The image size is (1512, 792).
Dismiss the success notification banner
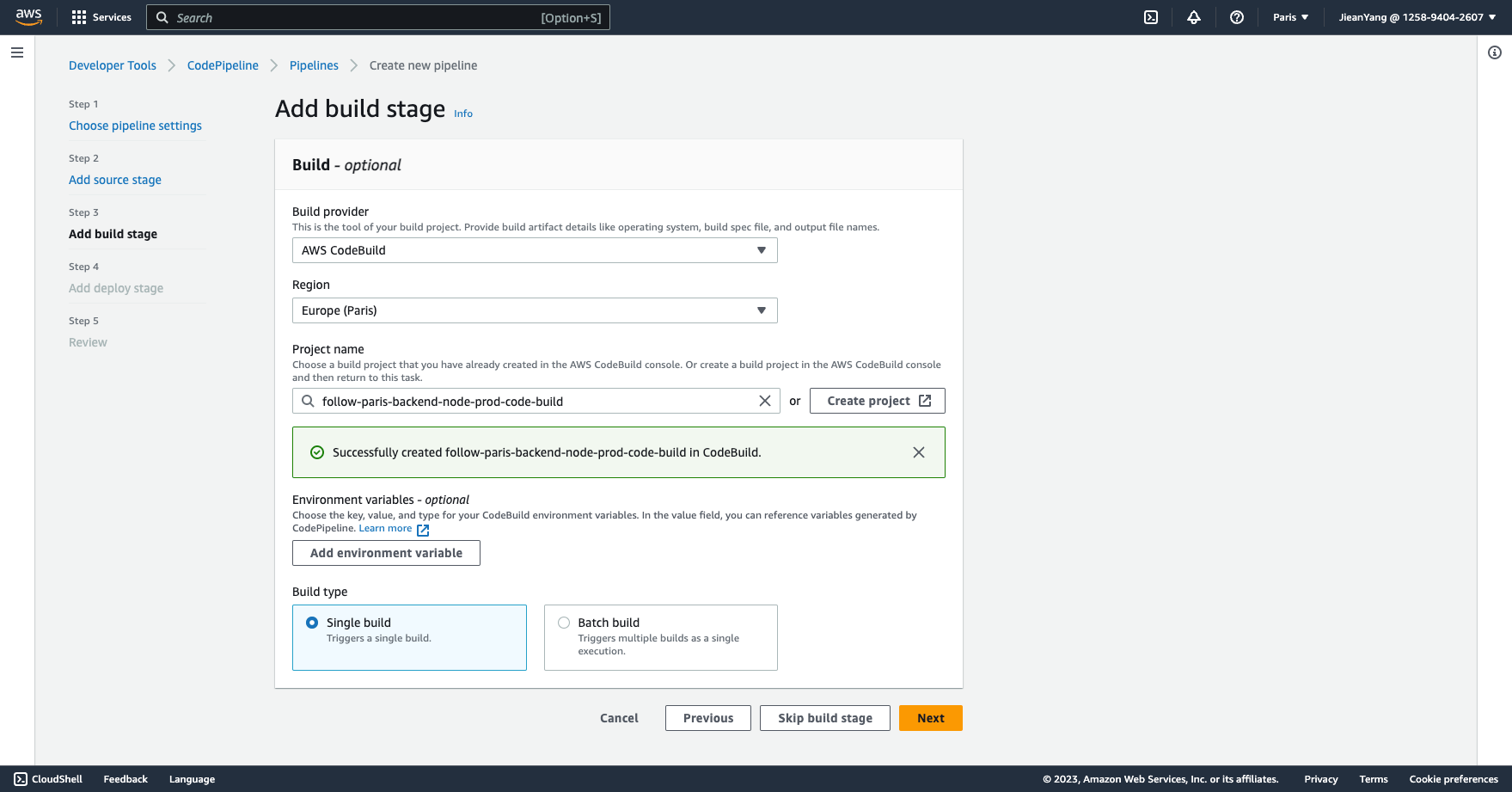pyautogui.click(x=919, y=452)
